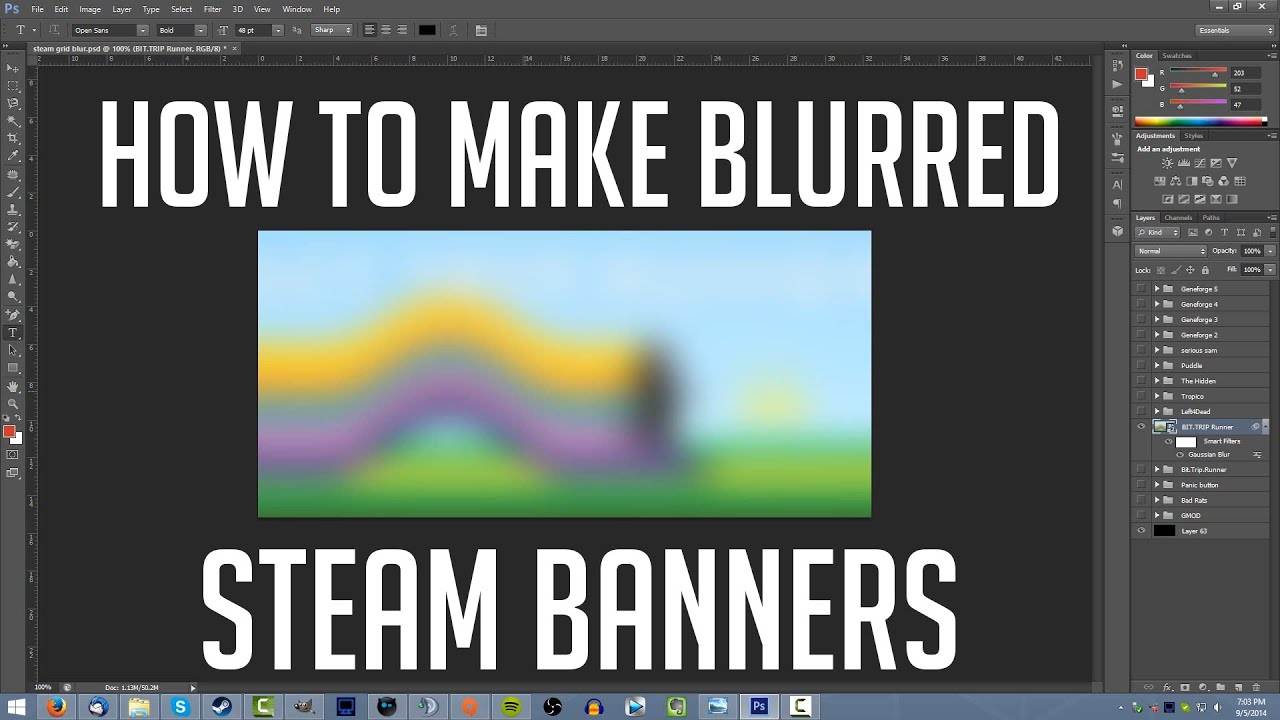Toggle Smart Filters visibility eye

[1168, 441]
